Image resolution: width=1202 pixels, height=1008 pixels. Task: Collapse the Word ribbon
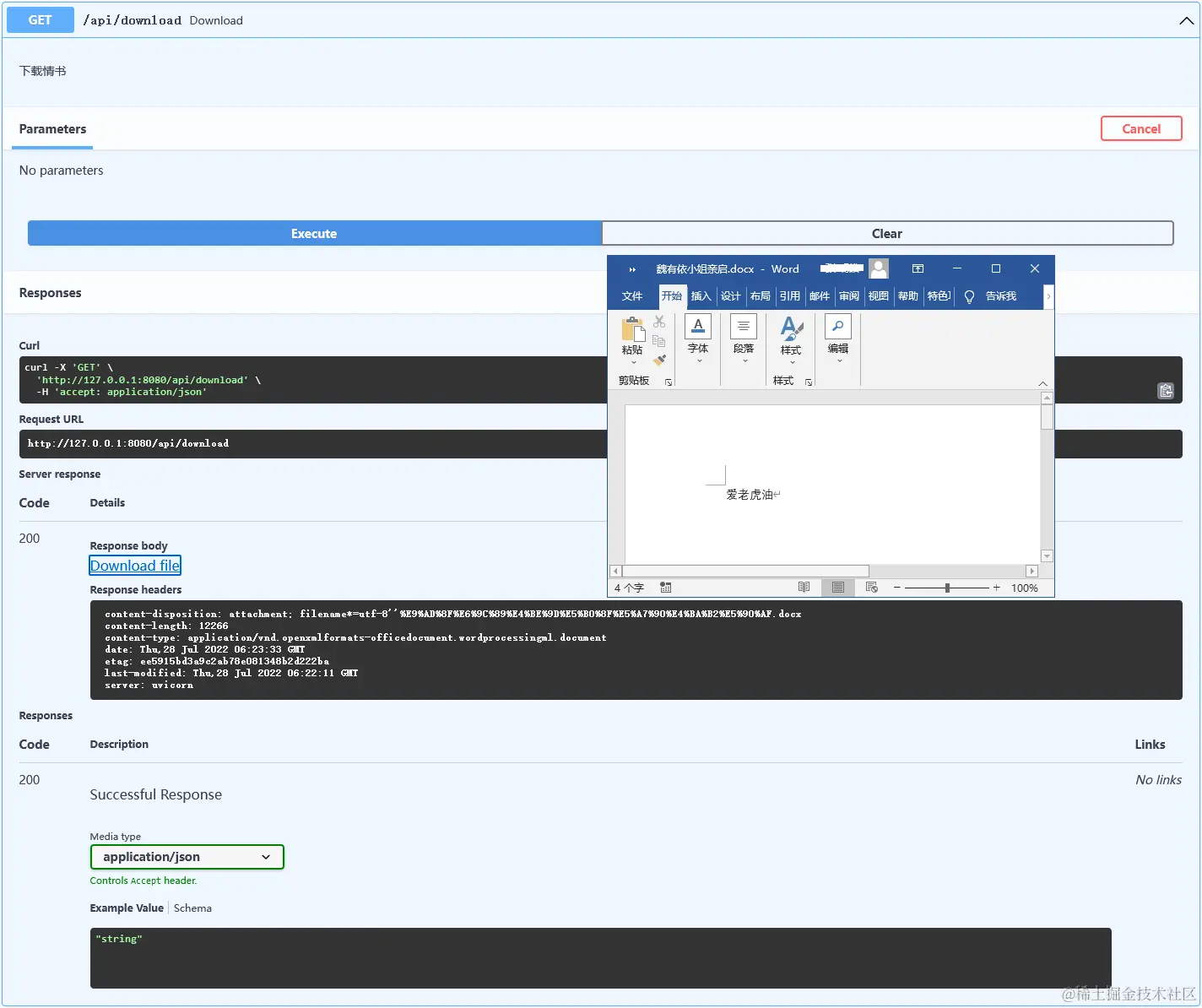(x=1042, y=383)
